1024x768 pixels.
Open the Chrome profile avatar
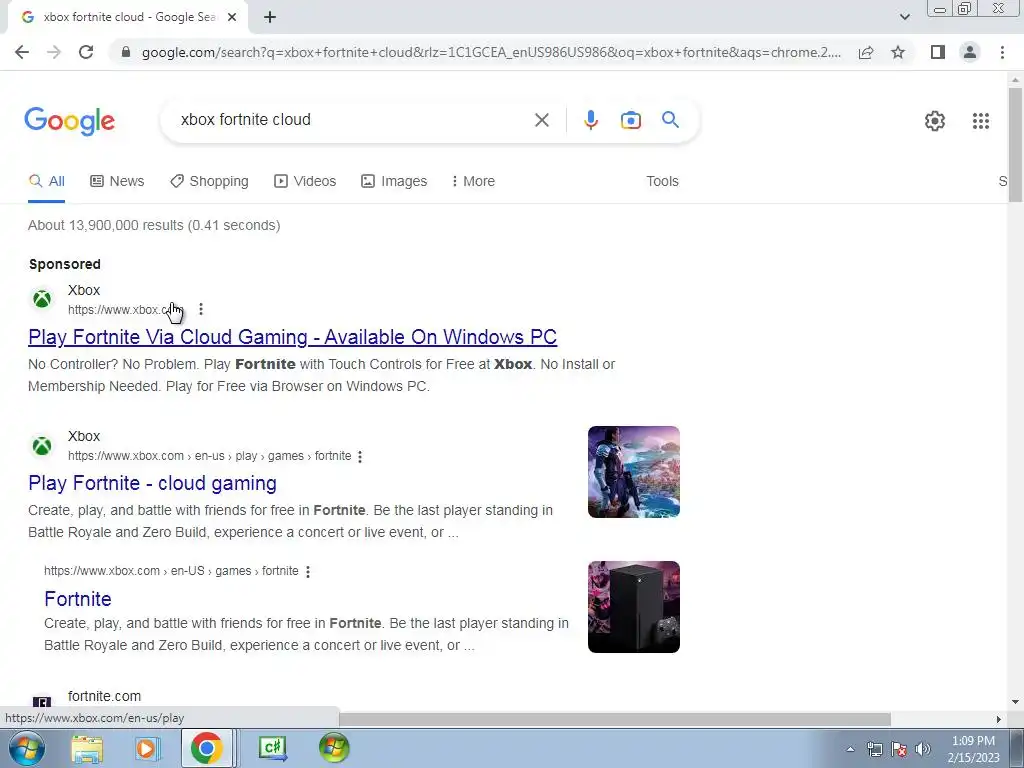(x=970, y=52)
